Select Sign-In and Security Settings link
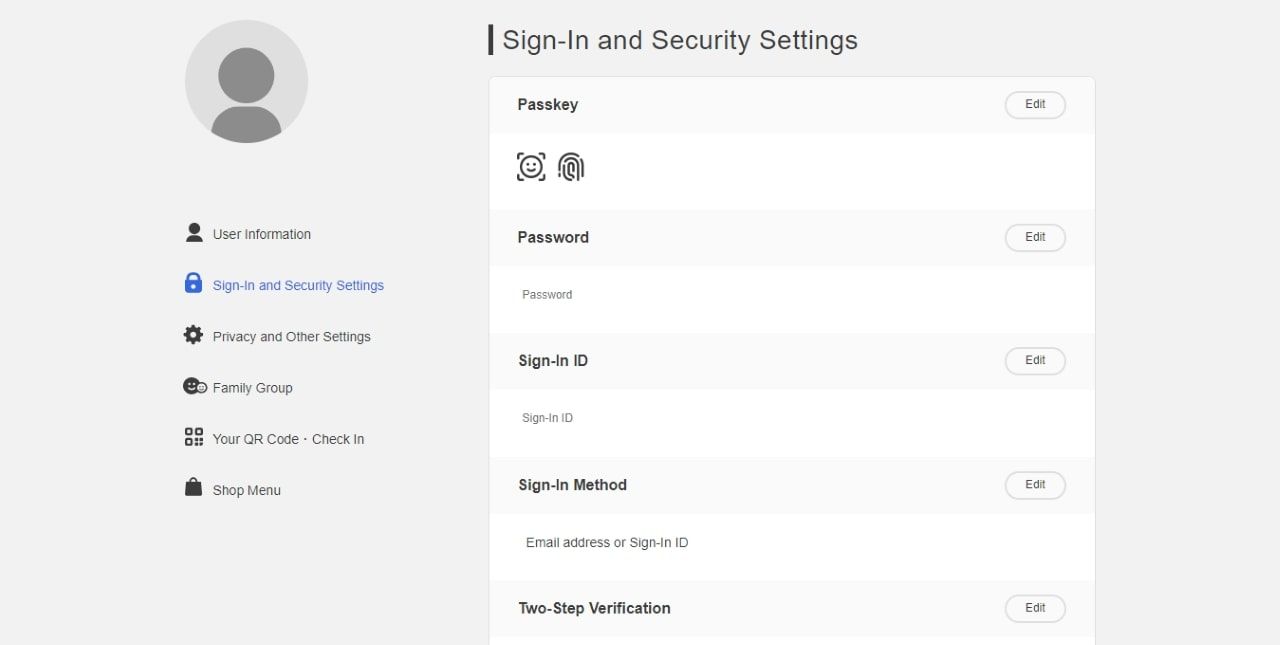 tap(298, 286)
